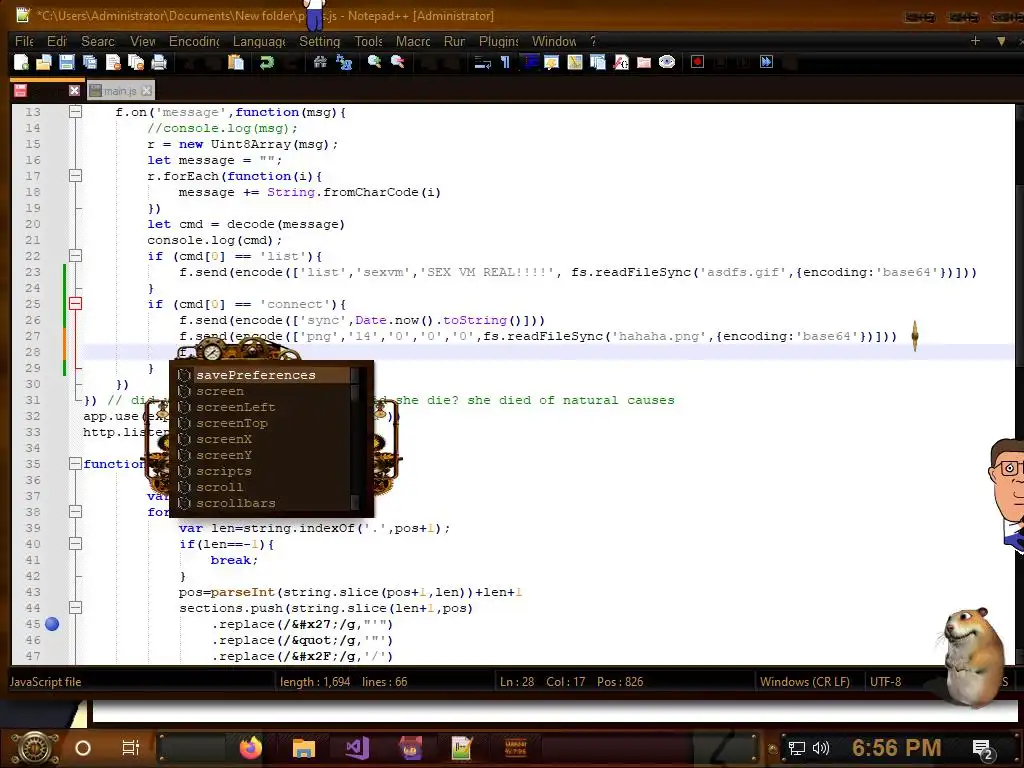Collapse the forEach fold at line 17
The image size is (1024, 768).
[x=75, y=176]
